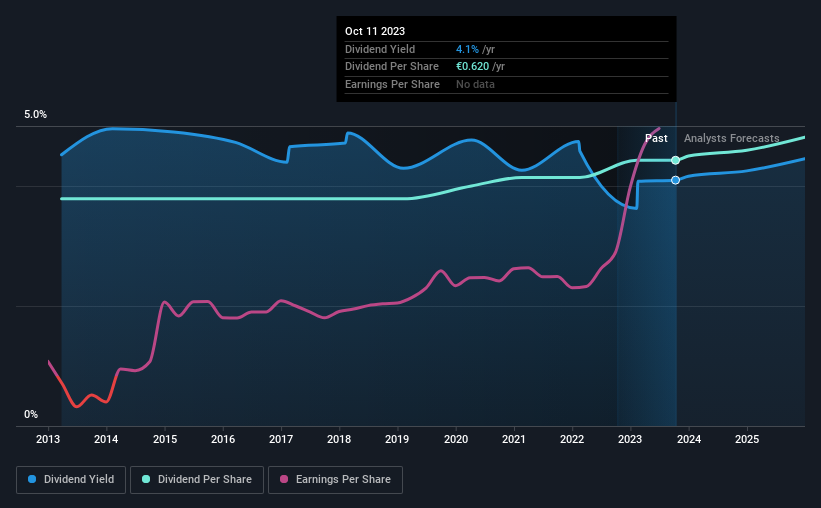Viewport: 821px width, 508px height.
Task: Click the pink Earnings Per Share legend dot
Action: click(284, 479)
